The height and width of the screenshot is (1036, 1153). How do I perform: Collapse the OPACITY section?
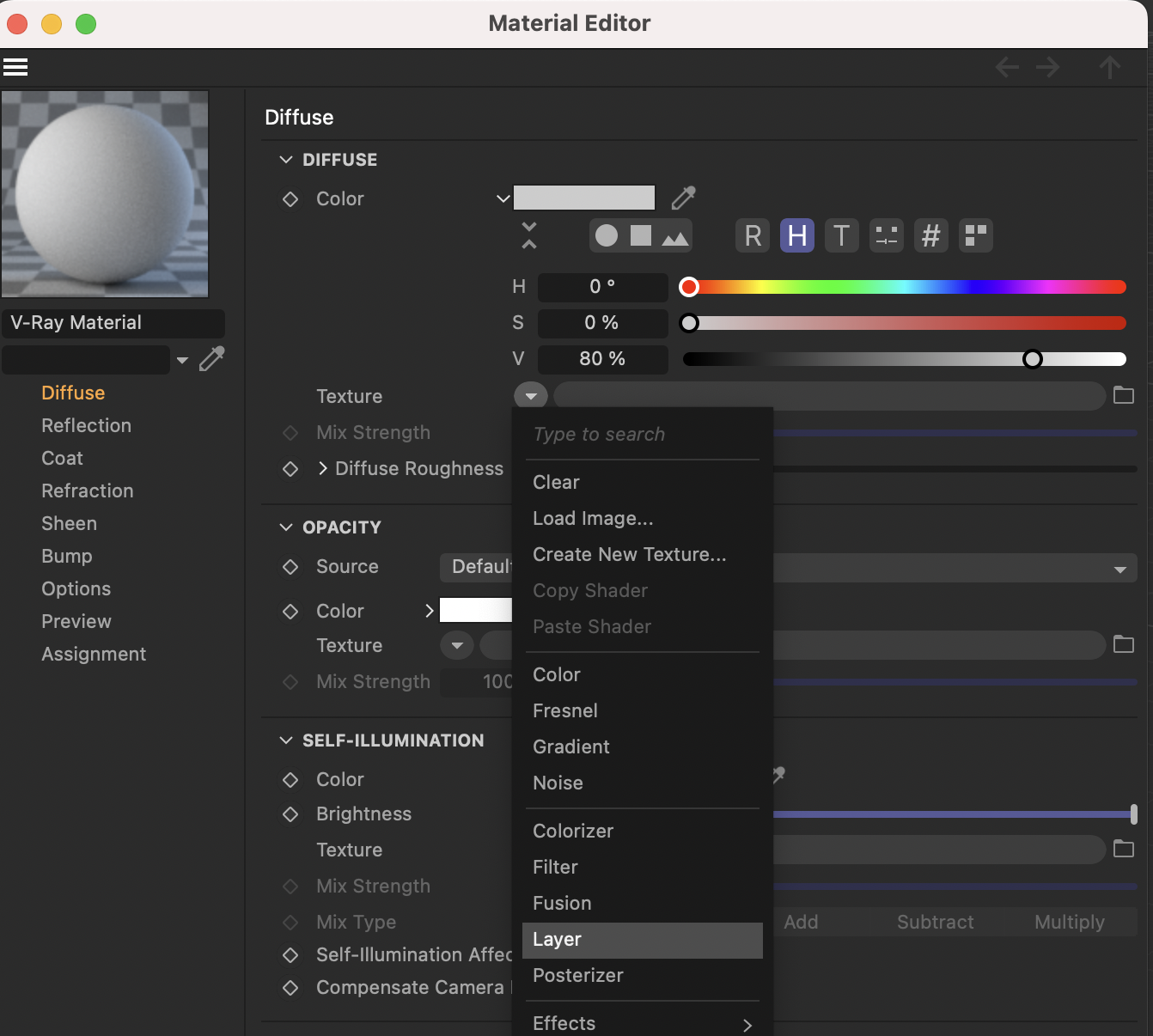click(286, 527)
